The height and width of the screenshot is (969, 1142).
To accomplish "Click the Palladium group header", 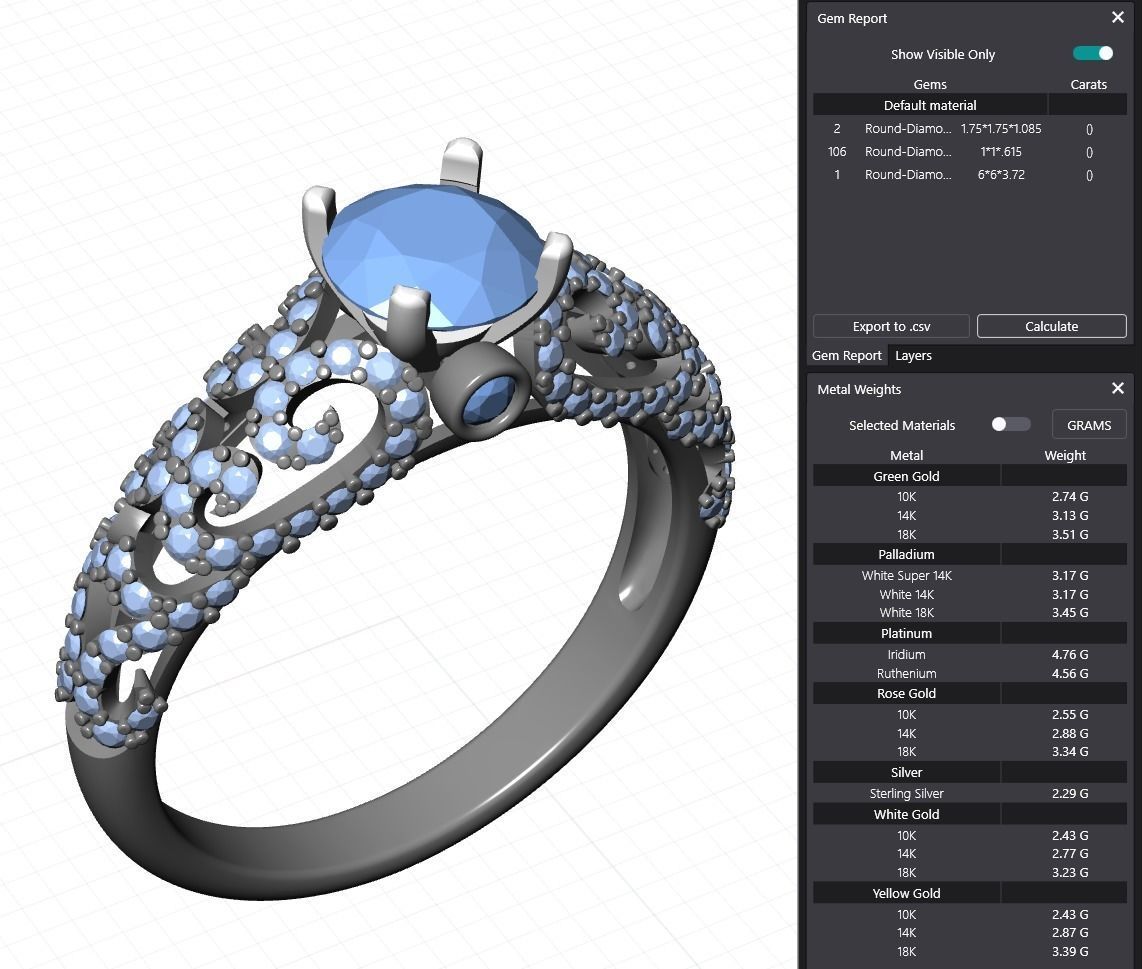I will (x=969, y=554).
